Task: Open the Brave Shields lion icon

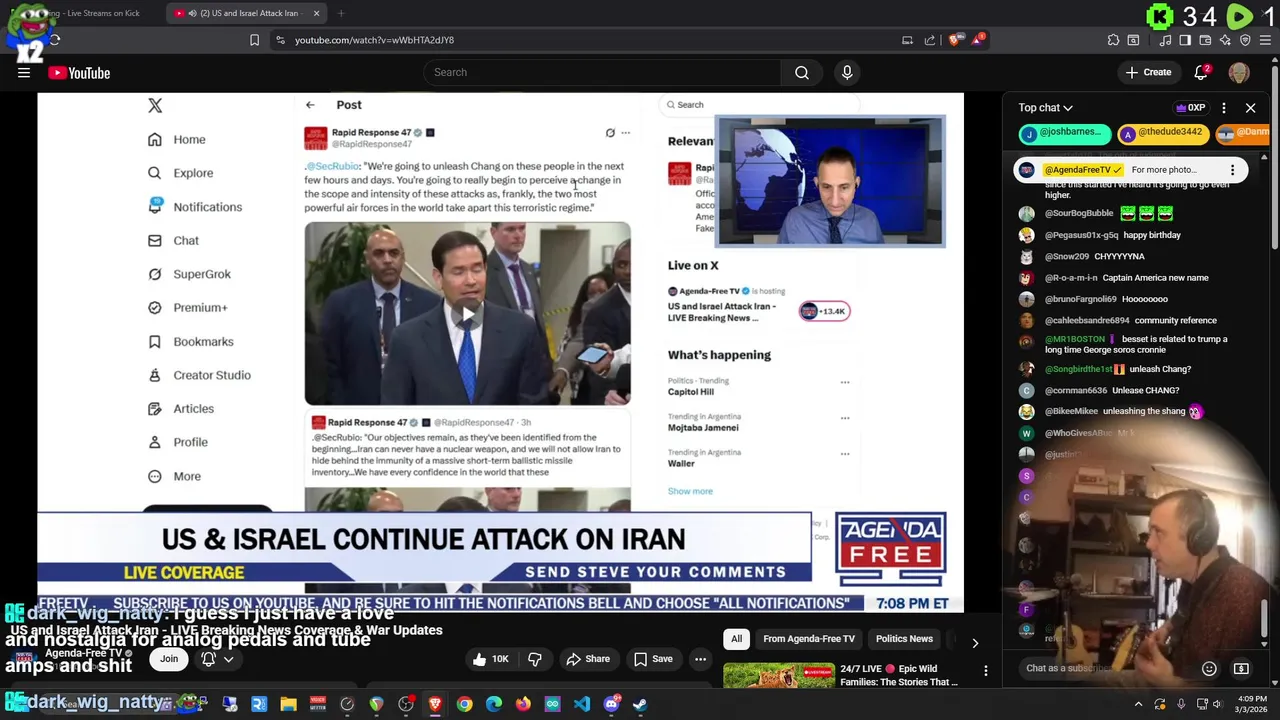Action: point(955,40)
